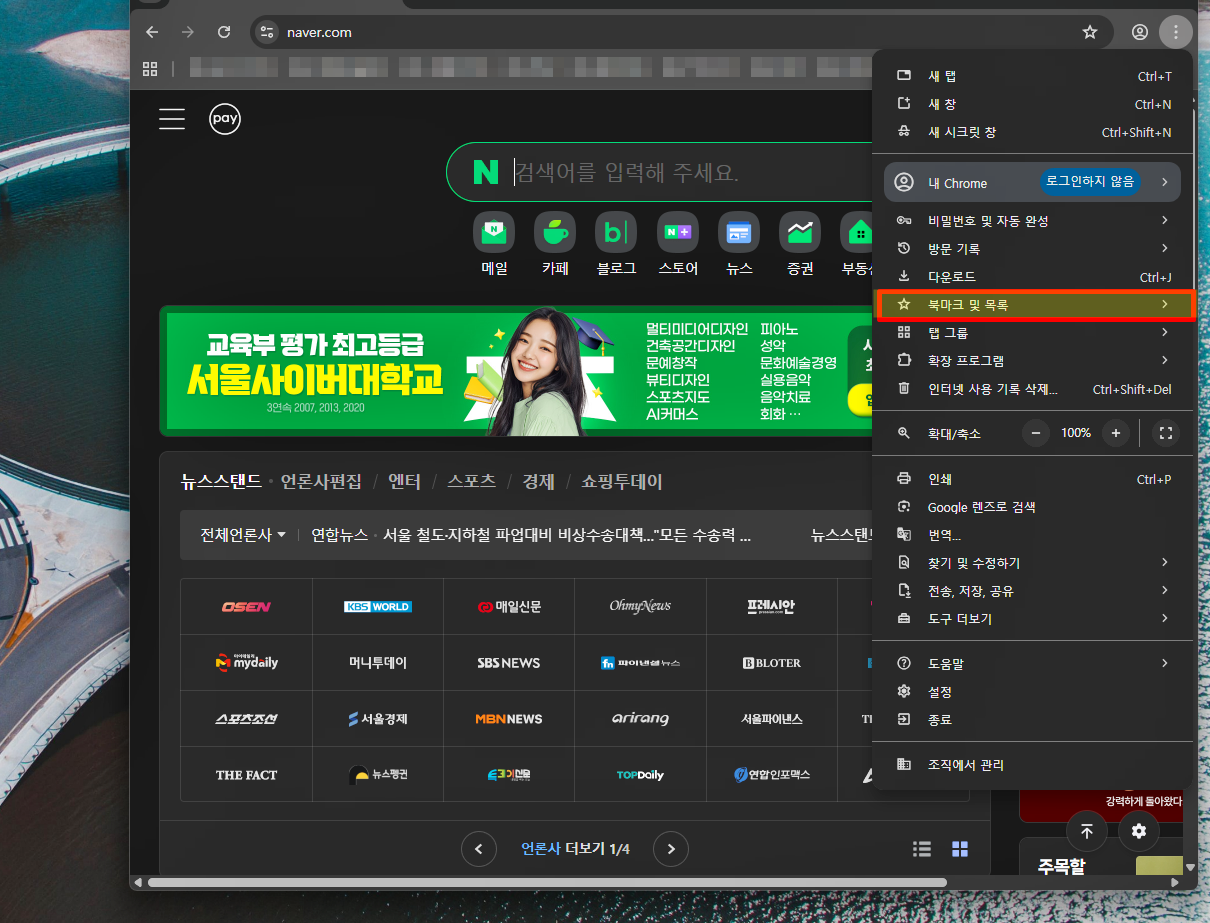Switch to 엔터 tab
The height and width of the screenshot is (923, 1210).
[x=404, y=481]
